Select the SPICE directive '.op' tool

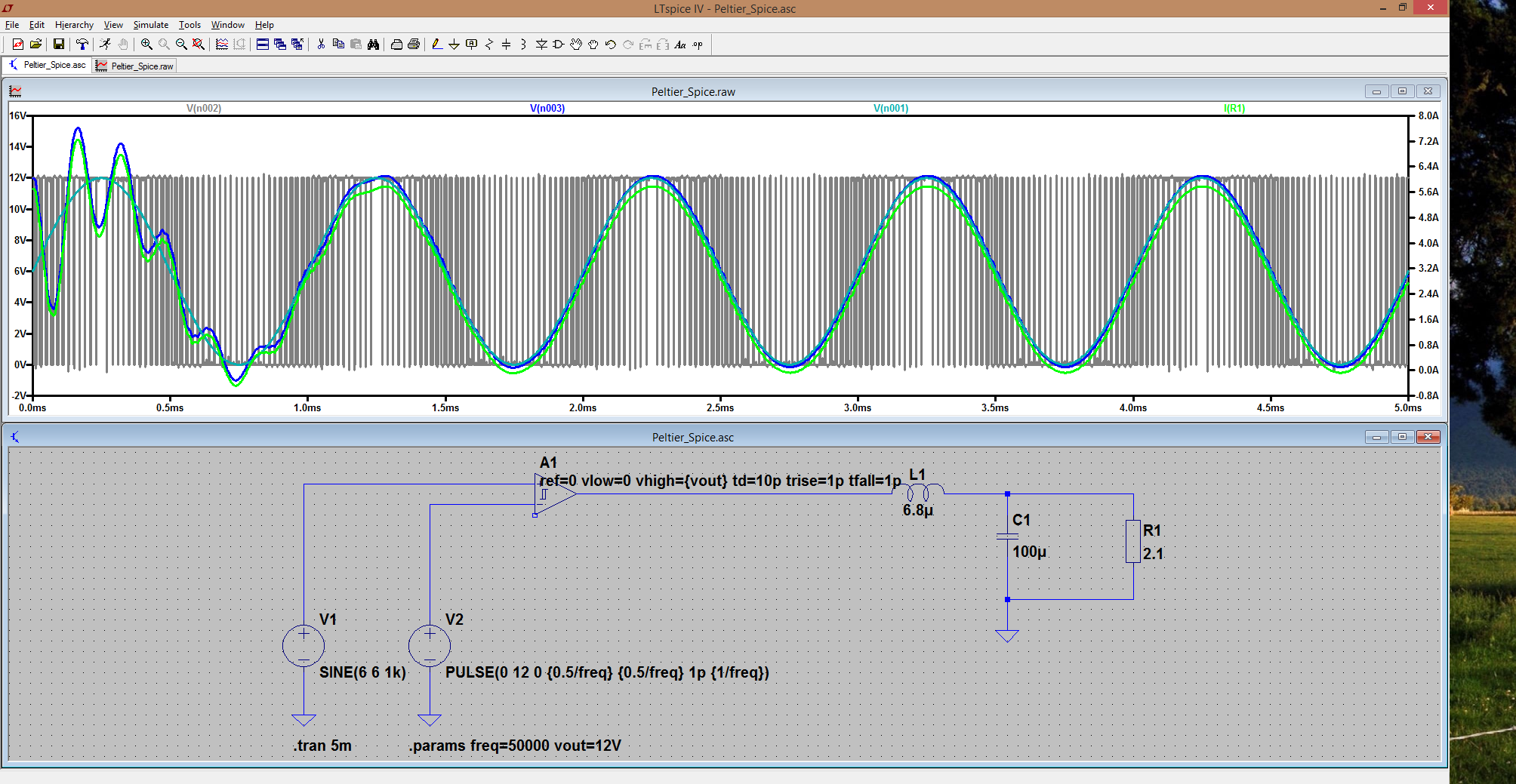point(698,45)
